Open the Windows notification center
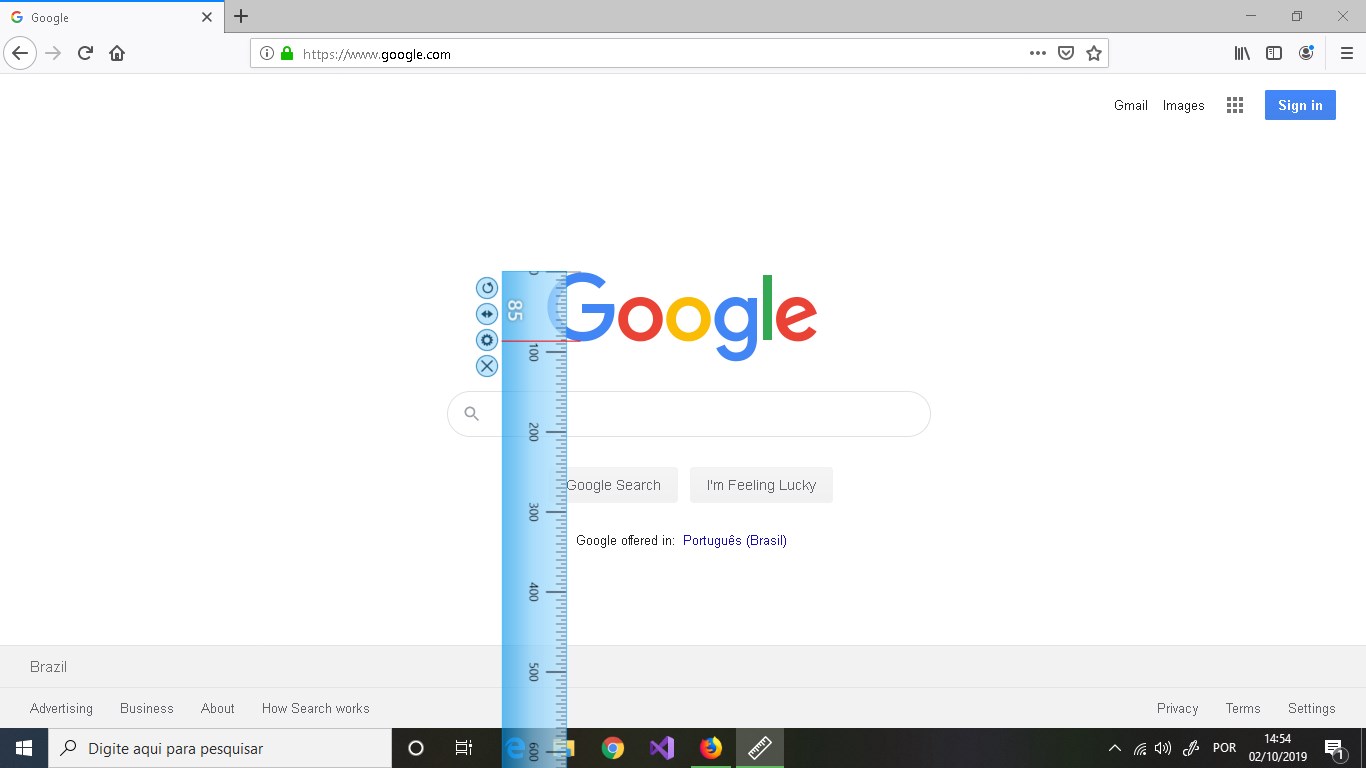Image resolution: width=1366 pixels, height=768 pixels. click(x=1334, y=748)
